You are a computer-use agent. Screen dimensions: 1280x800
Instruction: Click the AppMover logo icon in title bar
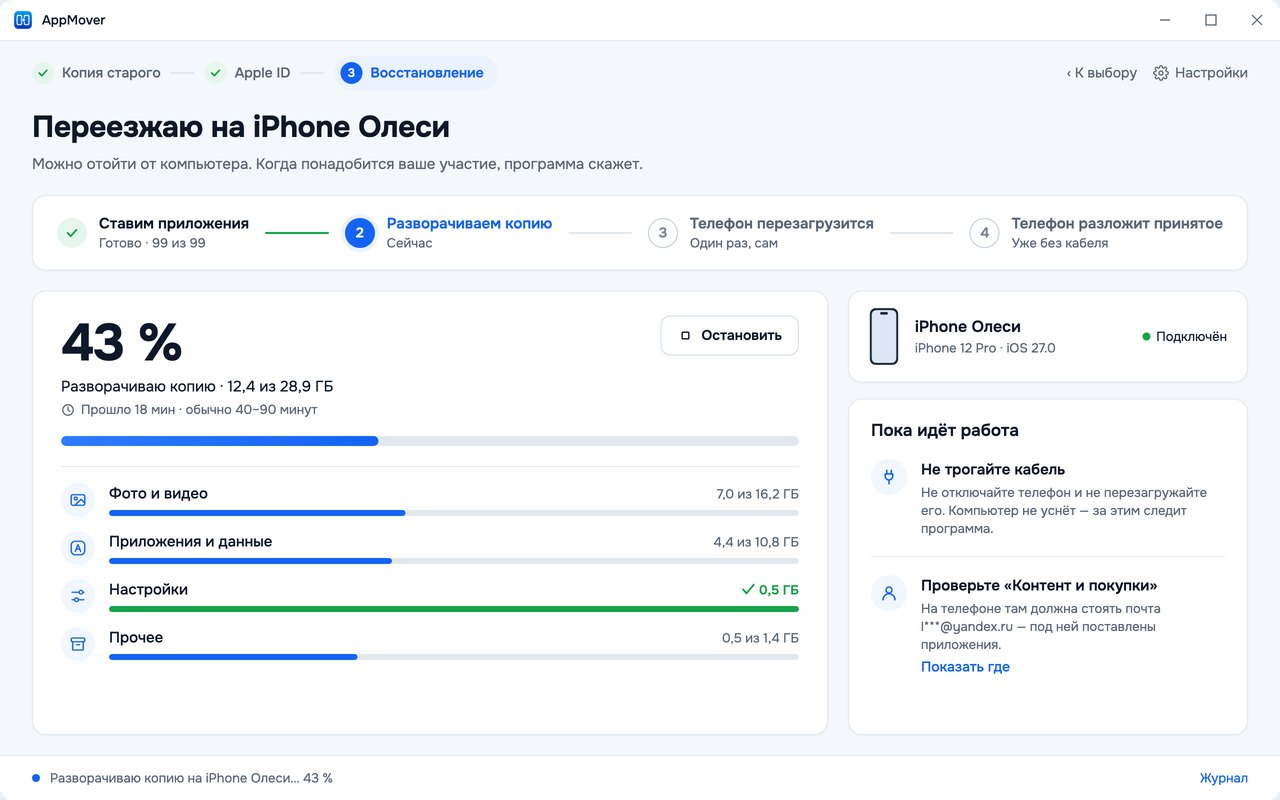pyautogui.click(x=22, y=20)
